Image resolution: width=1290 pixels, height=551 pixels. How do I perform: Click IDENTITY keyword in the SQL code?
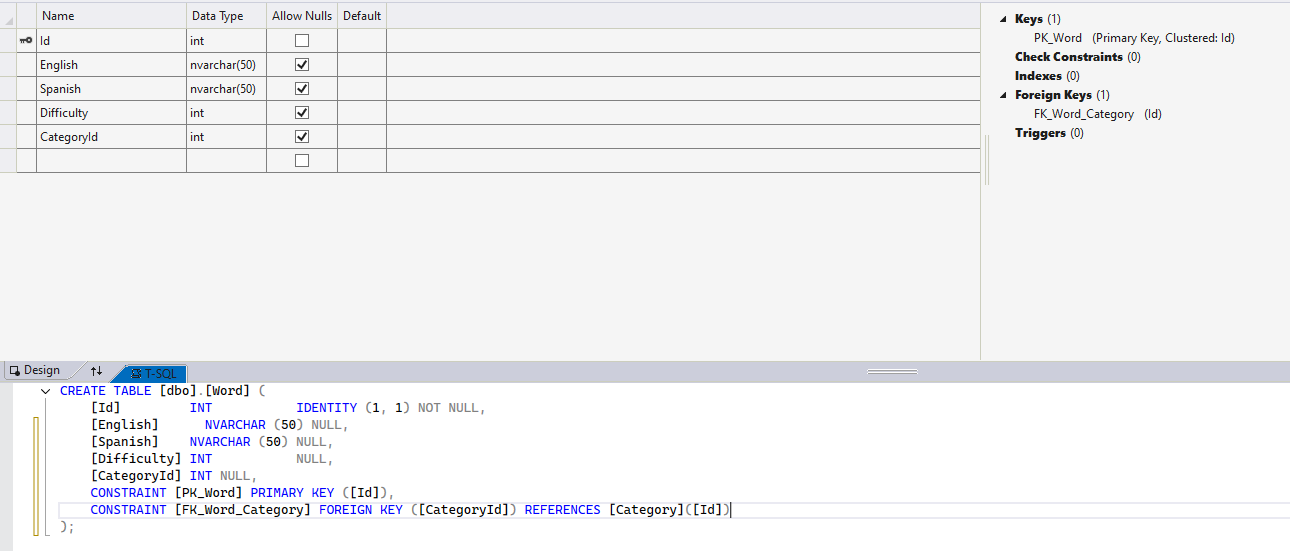pos(326,408)
